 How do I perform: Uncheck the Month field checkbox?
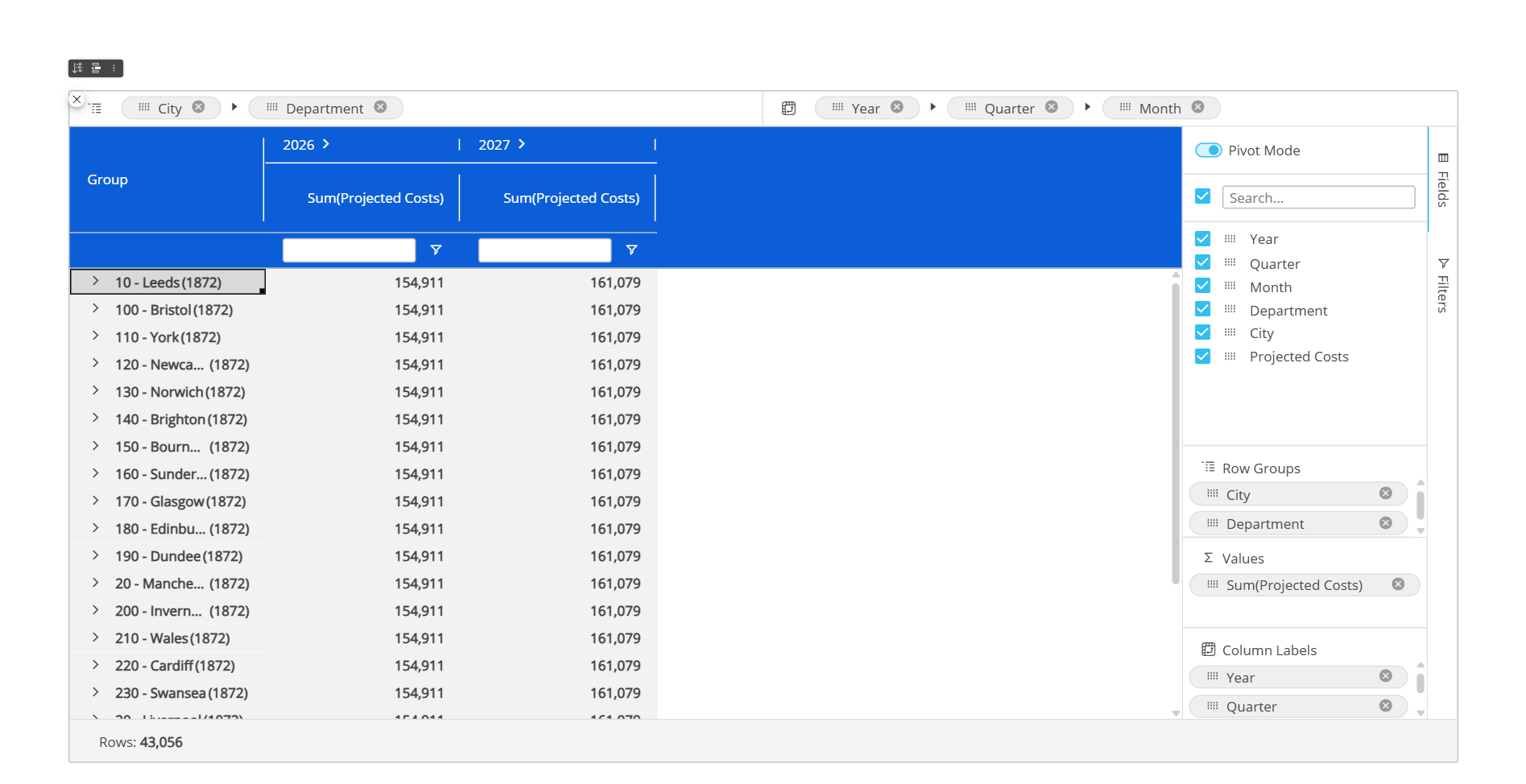tap(1203, 286)
